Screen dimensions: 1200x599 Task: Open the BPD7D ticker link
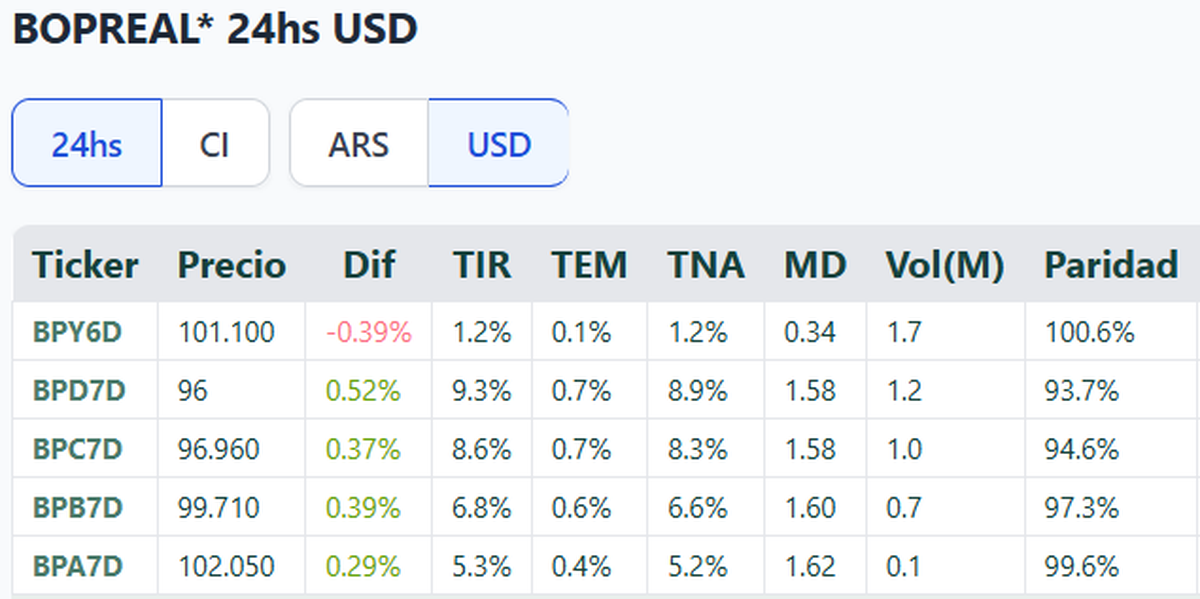[x=78, y=391]
